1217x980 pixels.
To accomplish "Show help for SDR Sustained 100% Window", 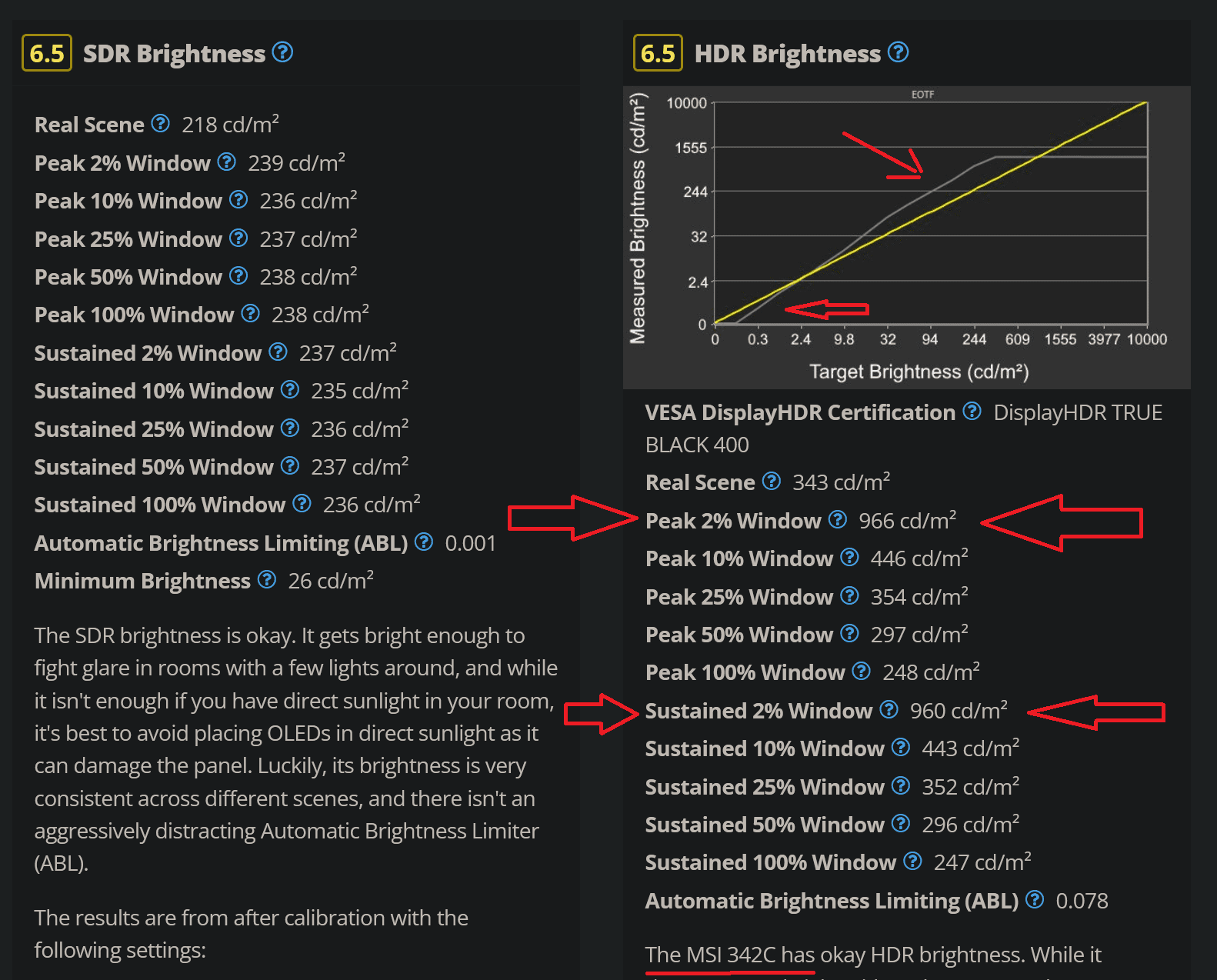I will point(302,503).
